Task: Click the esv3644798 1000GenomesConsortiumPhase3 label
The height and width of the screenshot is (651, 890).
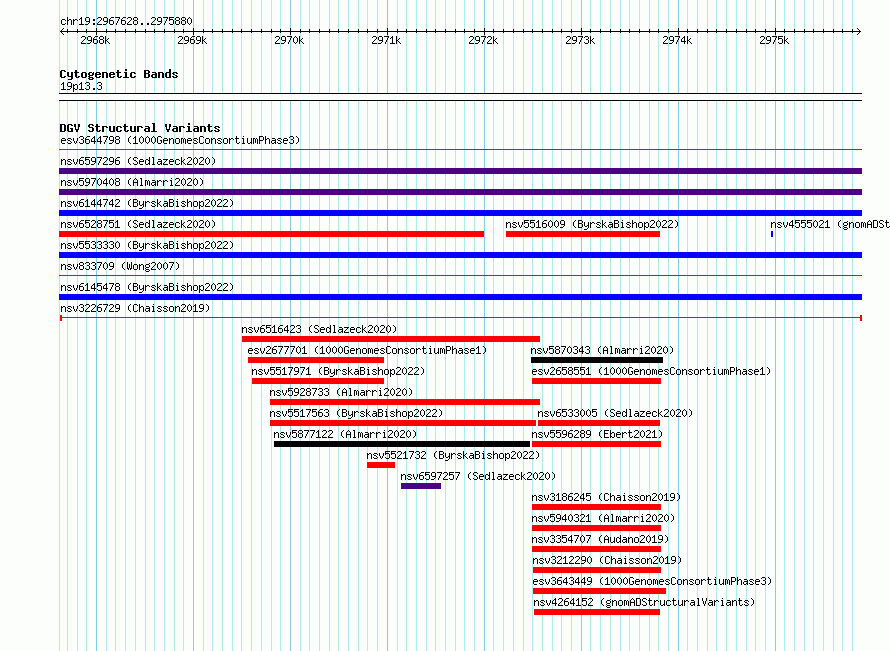Action: click(180, 140)
